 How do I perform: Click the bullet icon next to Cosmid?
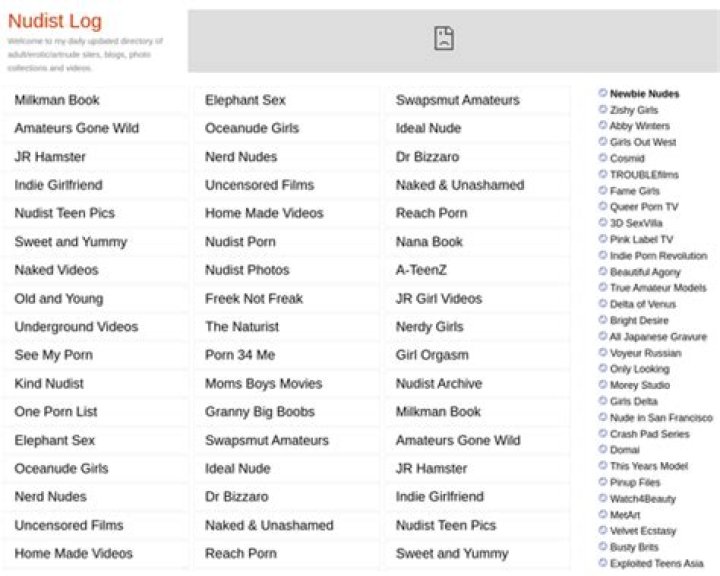click(602, 158)
